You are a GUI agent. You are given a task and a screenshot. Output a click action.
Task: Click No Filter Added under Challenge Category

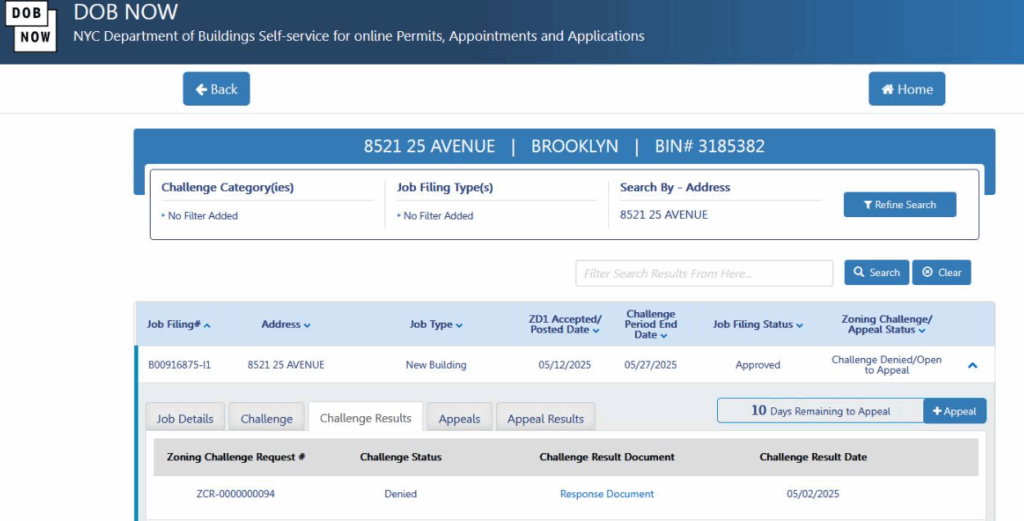202,216
